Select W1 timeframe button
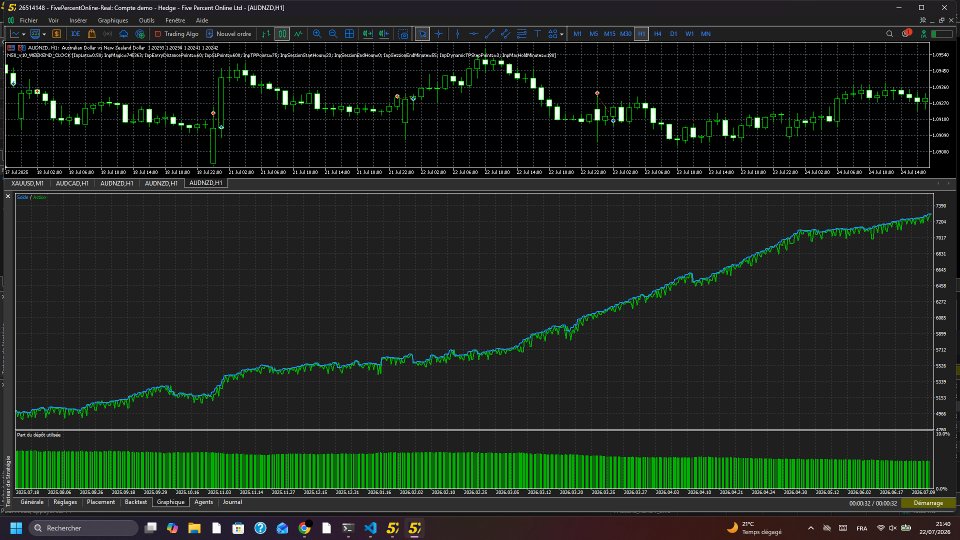This screenshot has height=540, width=960. pos(689,34)
